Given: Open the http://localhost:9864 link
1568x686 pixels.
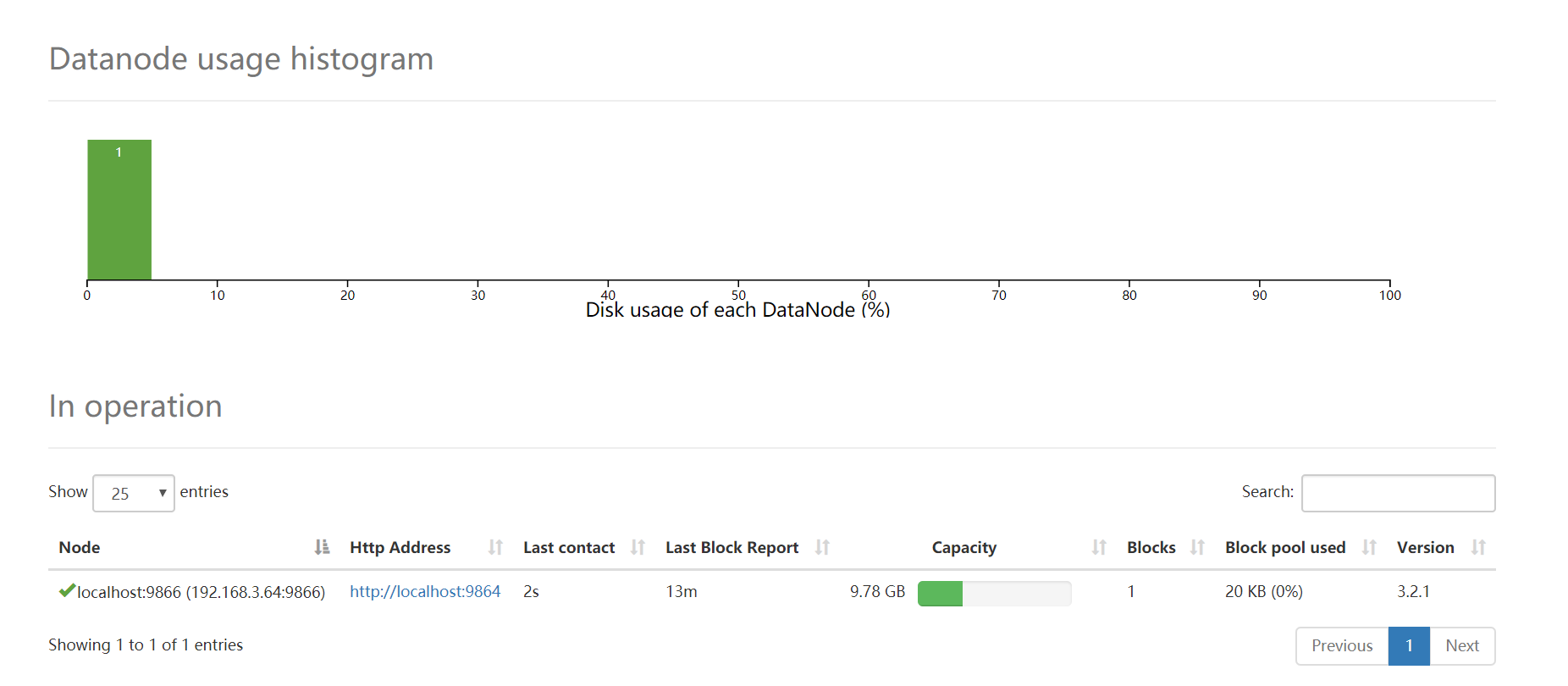Looking at the screenshot, I should pos(425,591).
